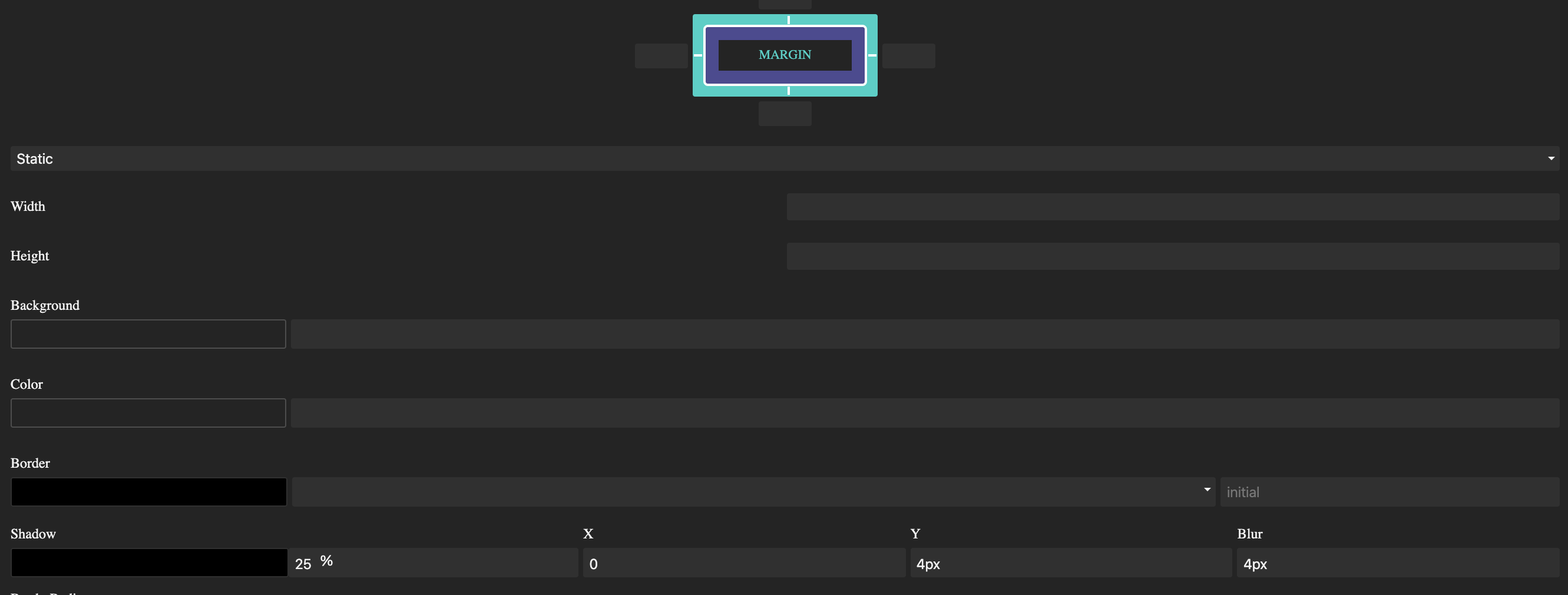The height and width of the screenshot is (595, 1568).
Task: Edit the right margin value box
Action: click(x=909, y=55)
